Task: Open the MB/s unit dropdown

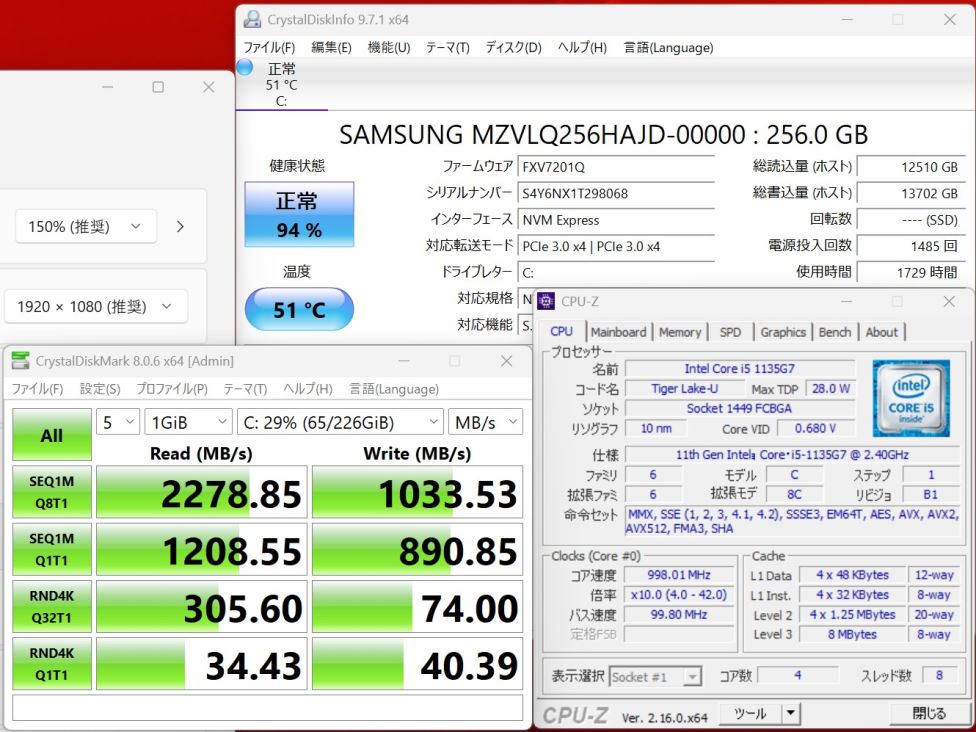Action: [x=485, y=422]
